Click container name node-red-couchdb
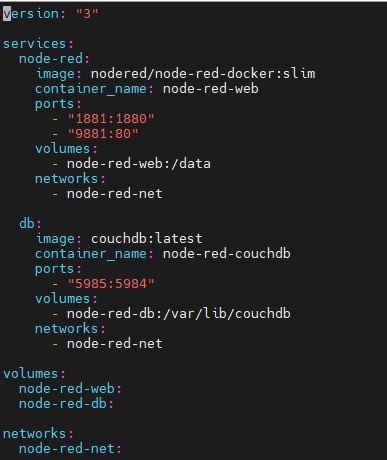The image size is (387, 460). 227,254
